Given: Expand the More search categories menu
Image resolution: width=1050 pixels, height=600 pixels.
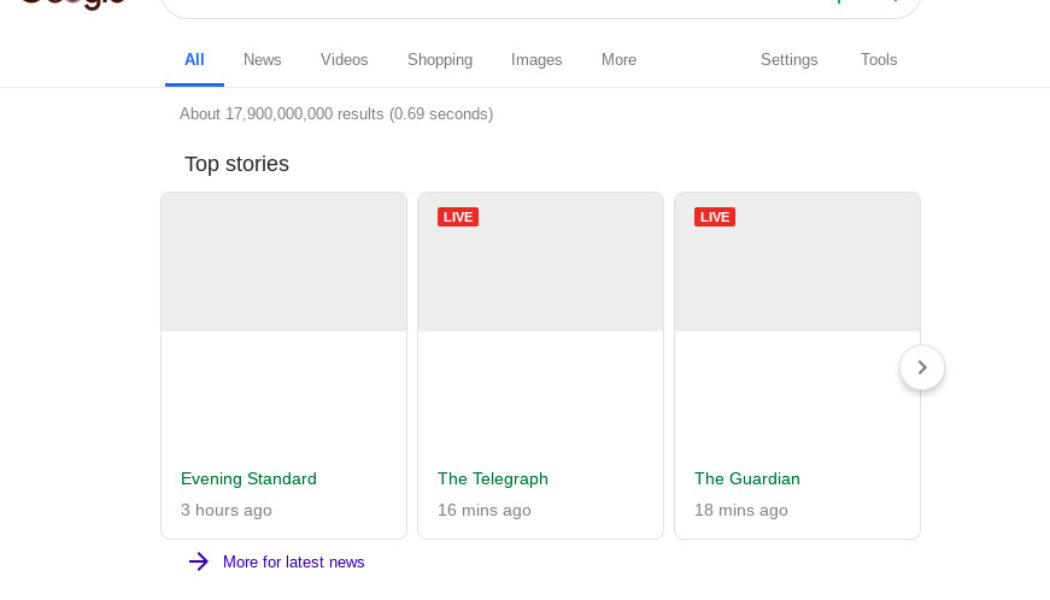Looking at the screenshot, I should (x=619, y=60).
